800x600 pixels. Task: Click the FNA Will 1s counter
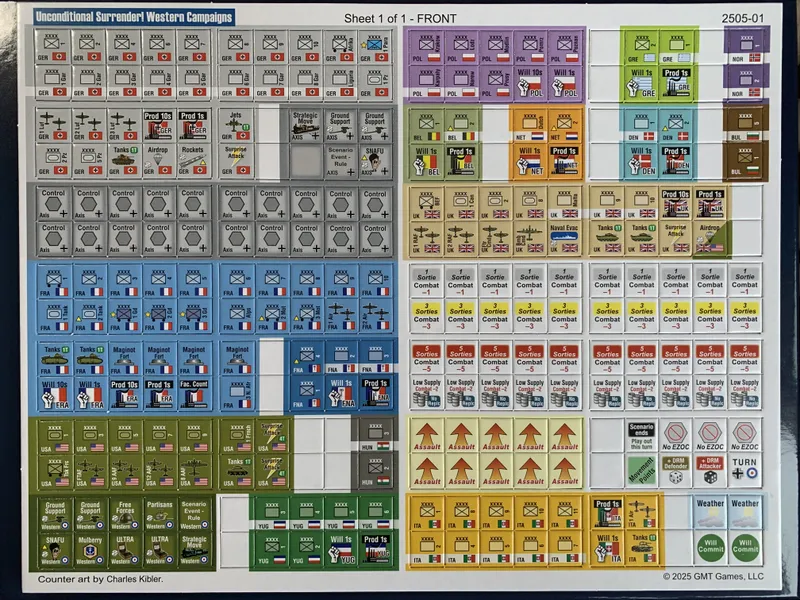tap(341, 393)
